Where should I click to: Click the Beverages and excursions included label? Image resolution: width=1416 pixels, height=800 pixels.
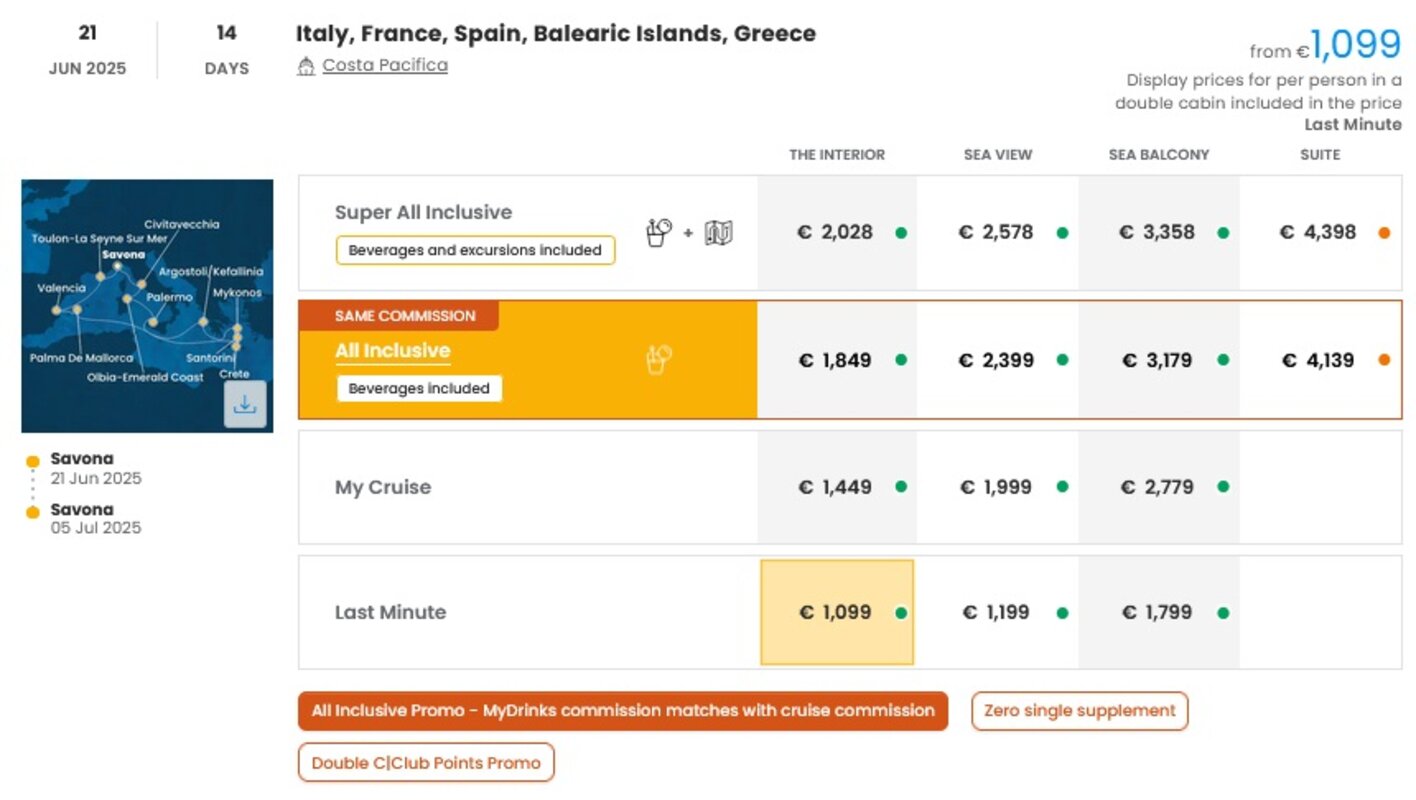(x=475, y=250)
